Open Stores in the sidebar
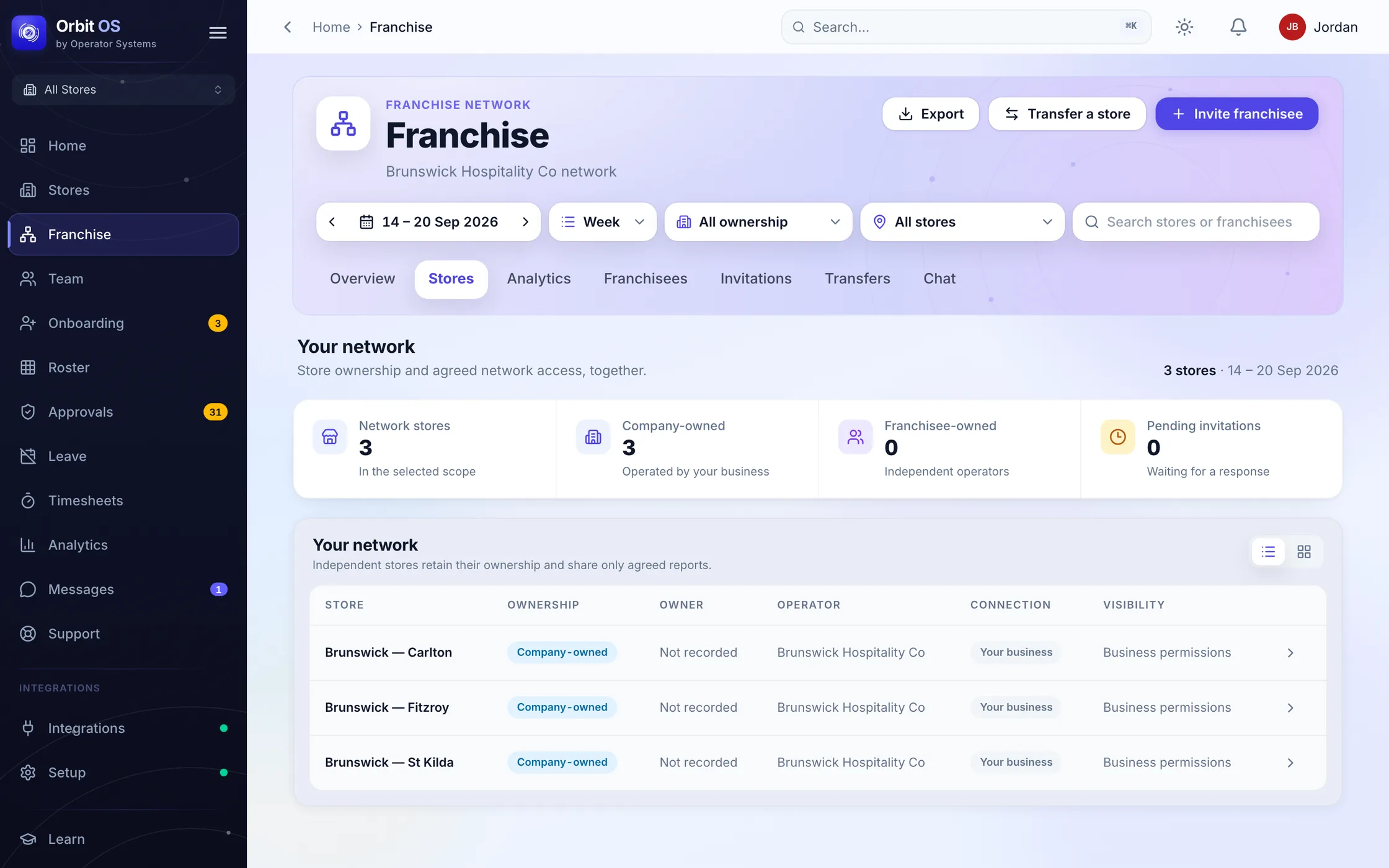The height and width of the screenshot is (868, 1389). tap(123, 190)
